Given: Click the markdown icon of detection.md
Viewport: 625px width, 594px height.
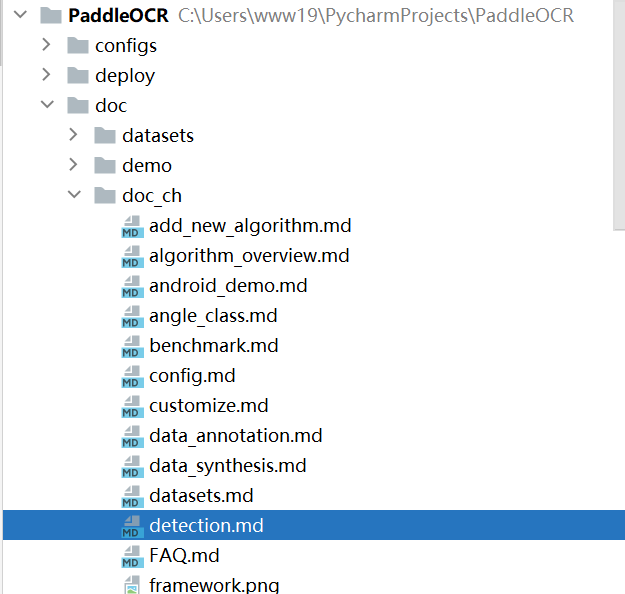Looking at the screenshot, I should 132,527.
